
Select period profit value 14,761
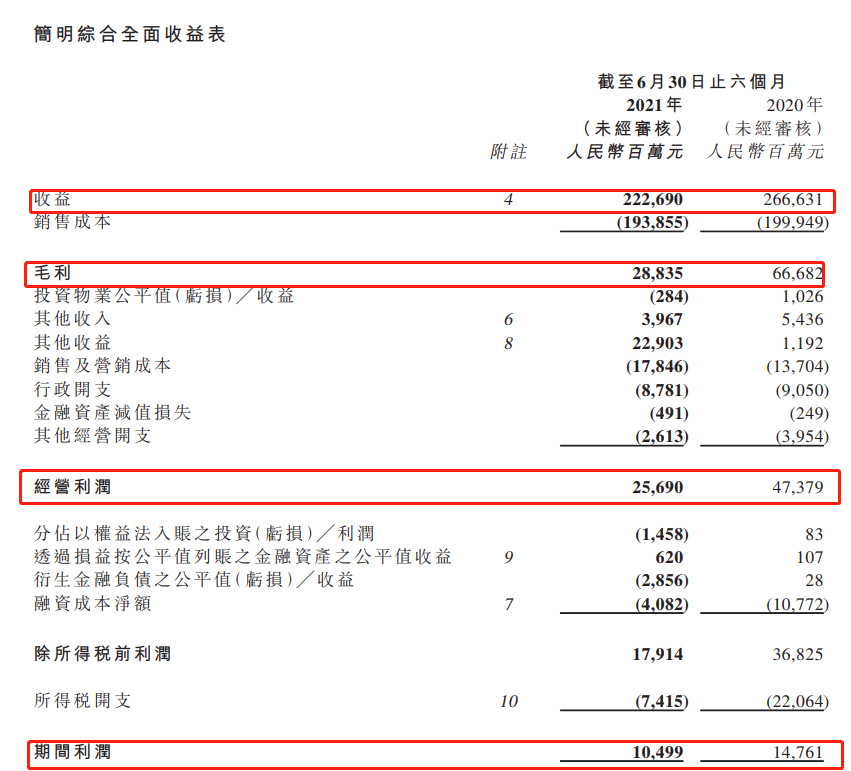(x=798, y=753)
